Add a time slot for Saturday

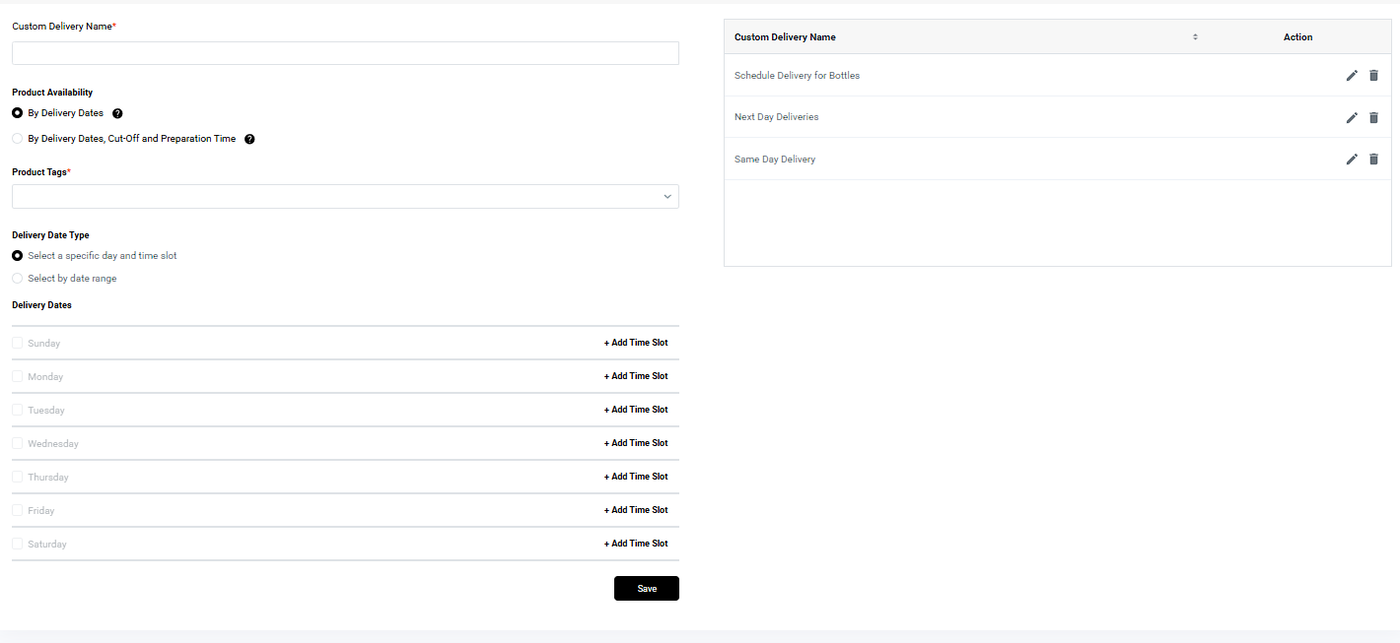[636, 544]
